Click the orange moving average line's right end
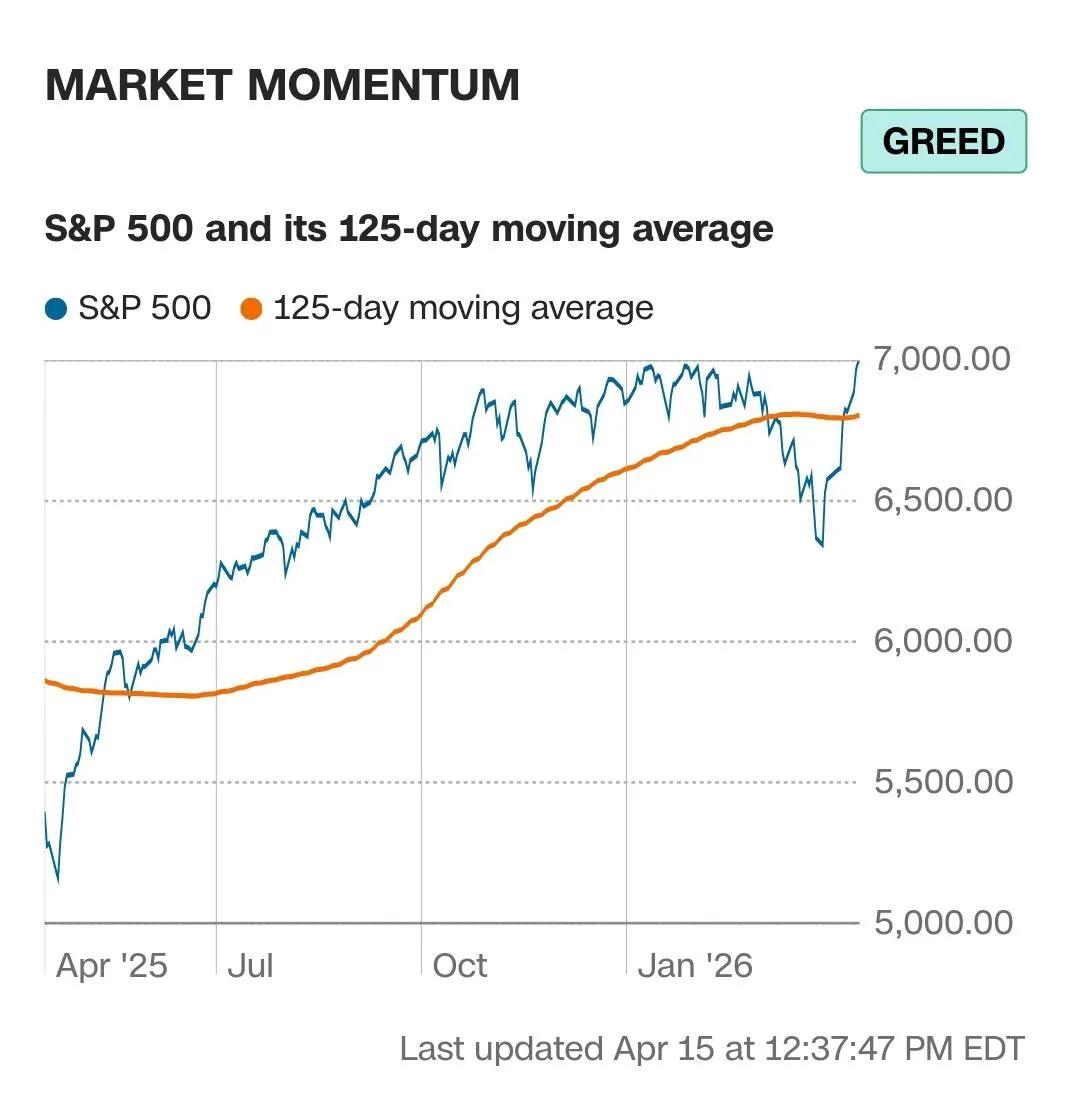Viewport: 1079px width, 1114px height. coord(857,415)
